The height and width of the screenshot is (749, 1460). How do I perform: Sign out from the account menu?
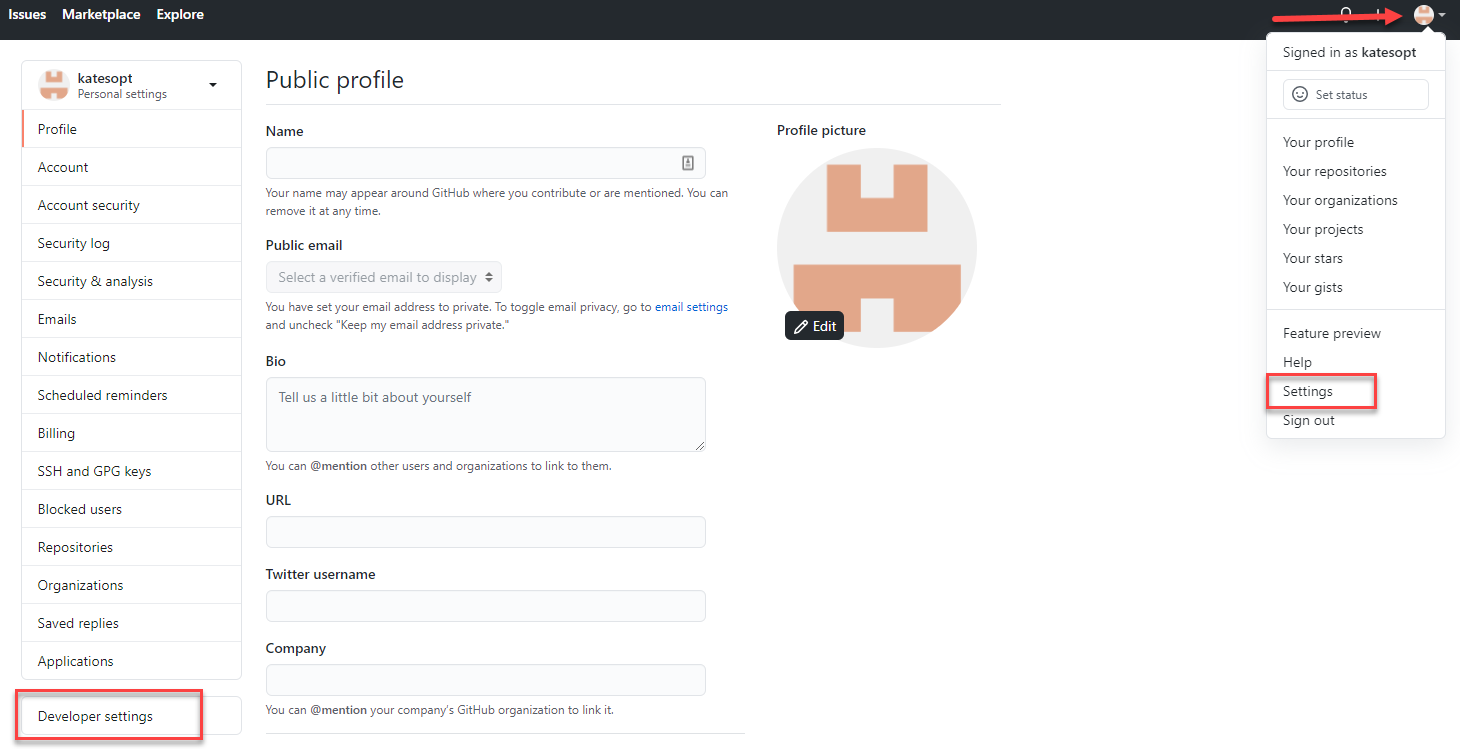(1308, 420)
